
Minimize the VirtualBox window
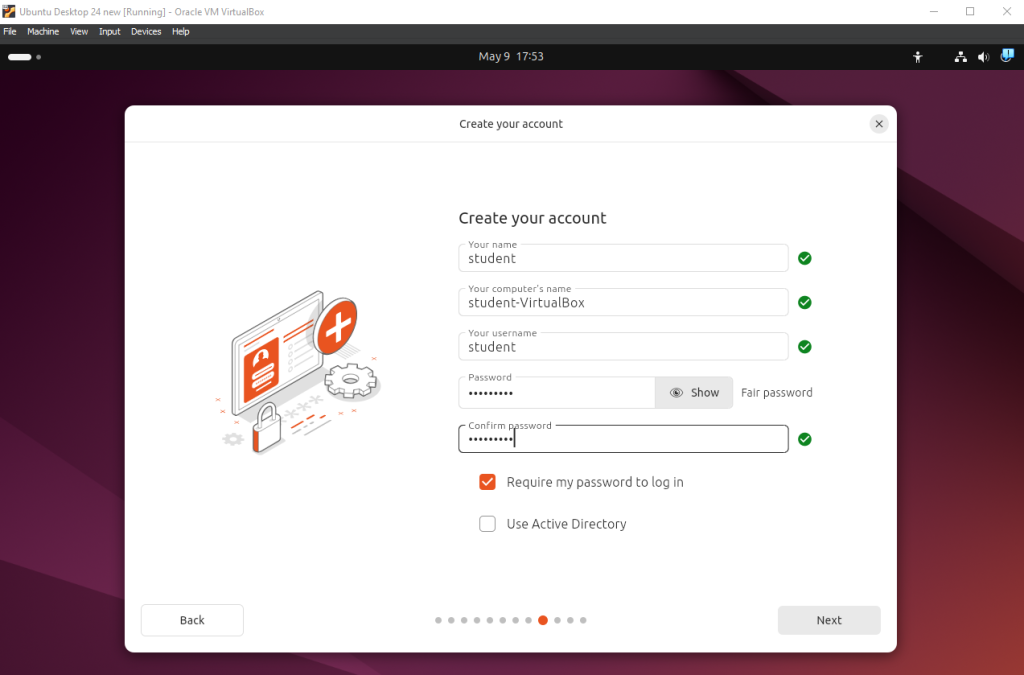pos(934,11)
